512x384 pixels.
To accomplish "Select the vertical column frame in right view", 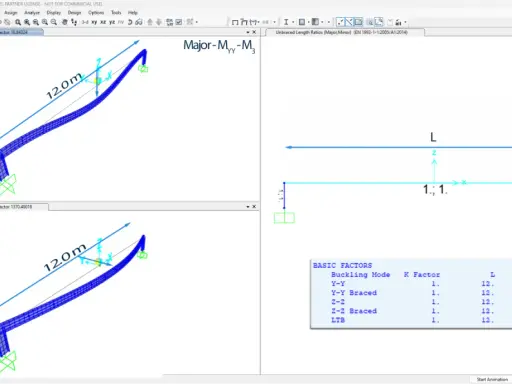I will 284,195.
